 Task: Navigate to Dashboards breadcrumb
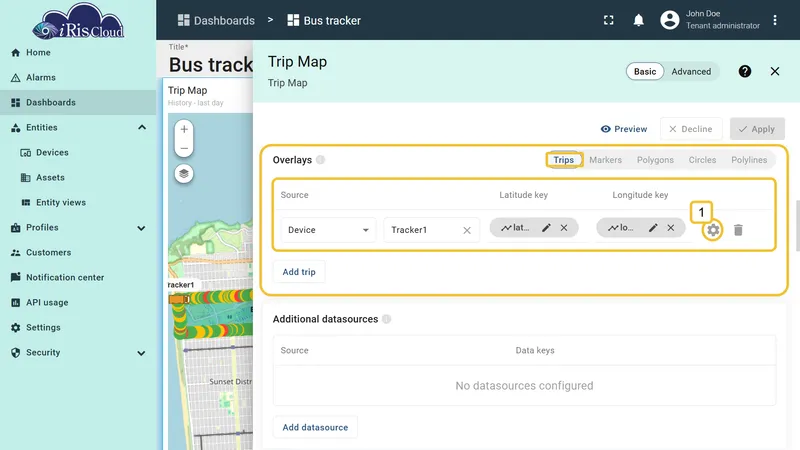[x=216, y=20]
